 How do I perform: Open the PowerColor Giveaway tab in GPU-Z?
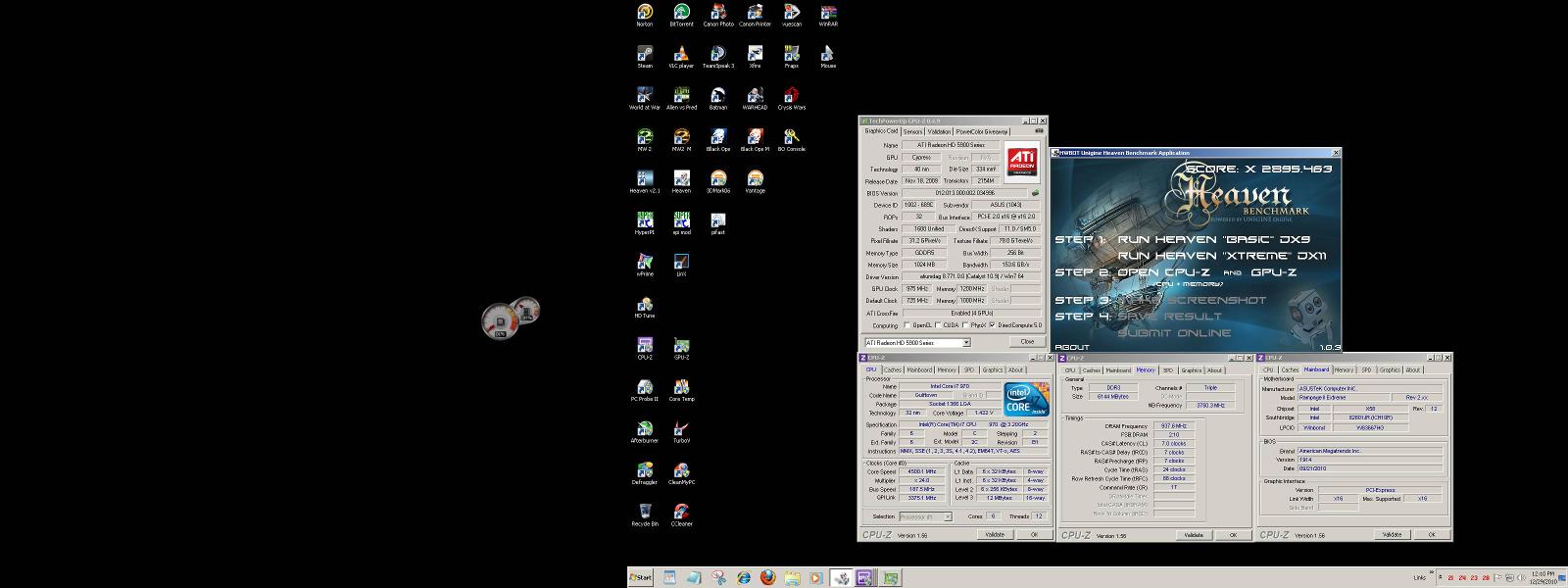[982, 131]
